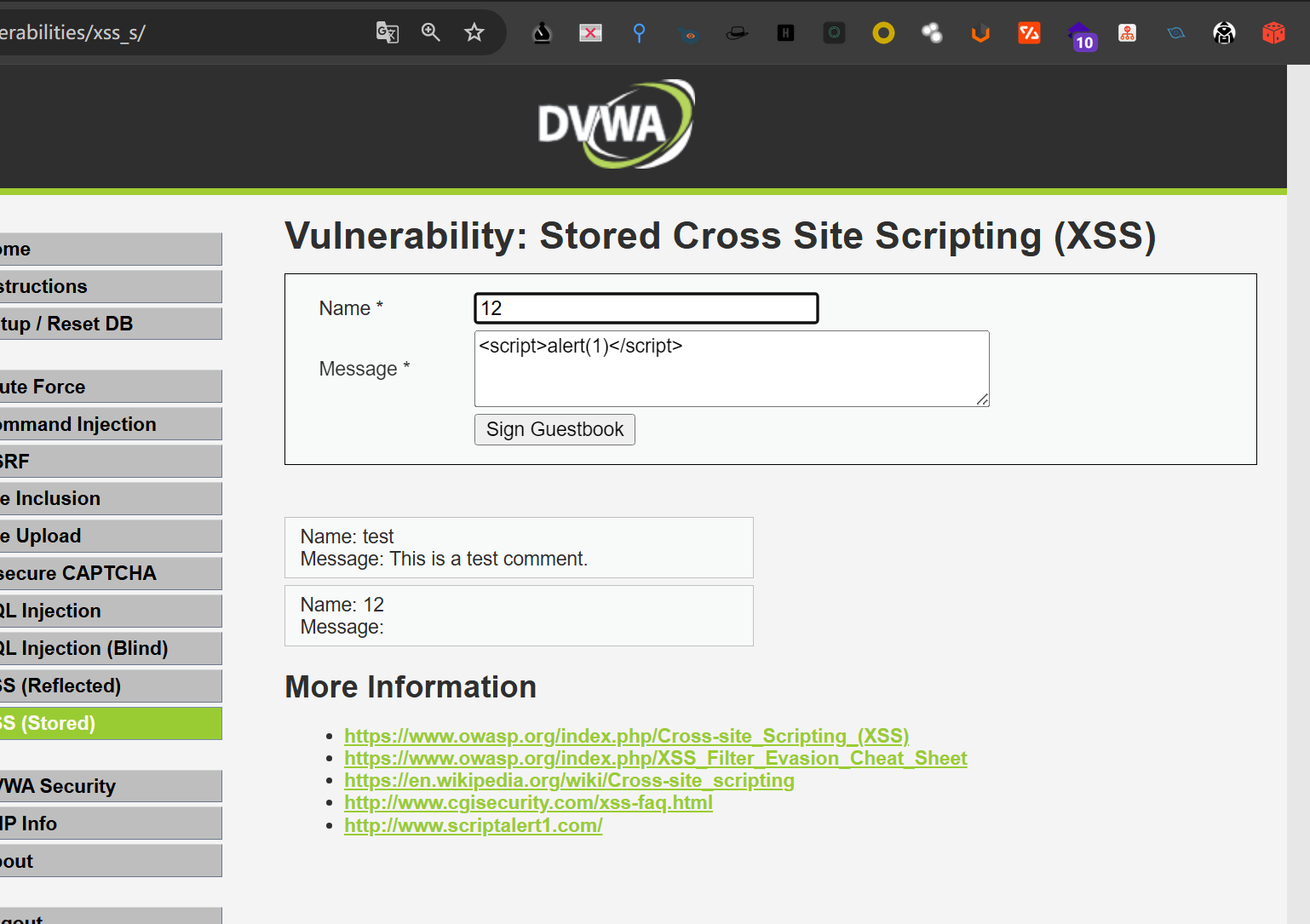Open the Instructions menu item
Viewport: 1310px width, 924px height.
[111, 286]
